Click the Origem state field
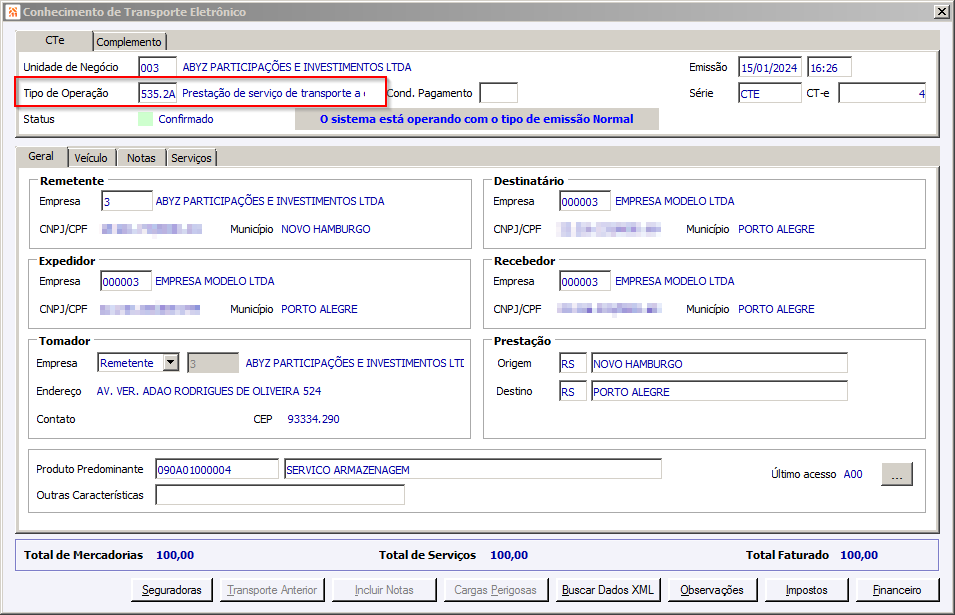 point(573,364)
